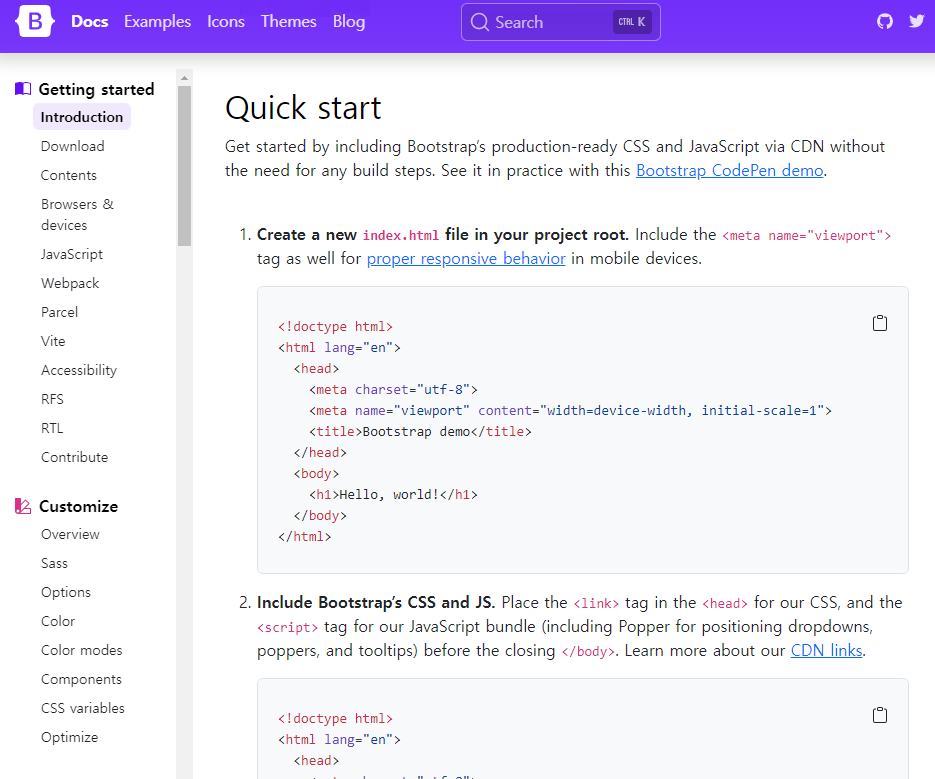Open Parcel sidebar link
This screenshot has height=779, width=935.
pos(59,312)
